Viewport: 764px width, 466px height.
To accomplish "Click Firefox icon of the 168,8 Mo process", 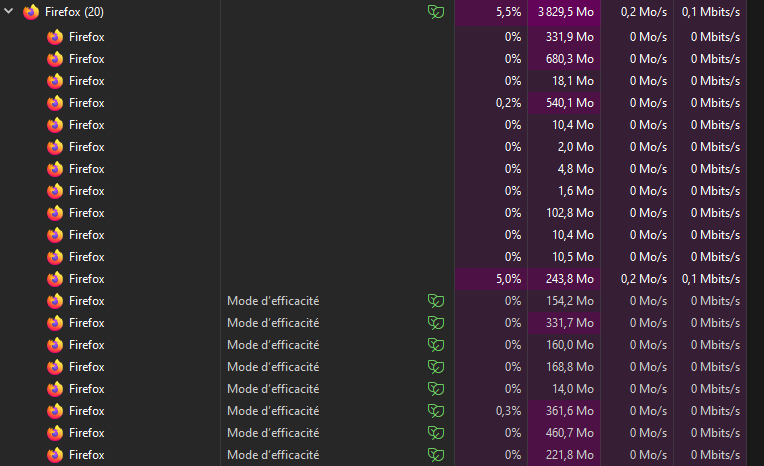I will (55, 367).
